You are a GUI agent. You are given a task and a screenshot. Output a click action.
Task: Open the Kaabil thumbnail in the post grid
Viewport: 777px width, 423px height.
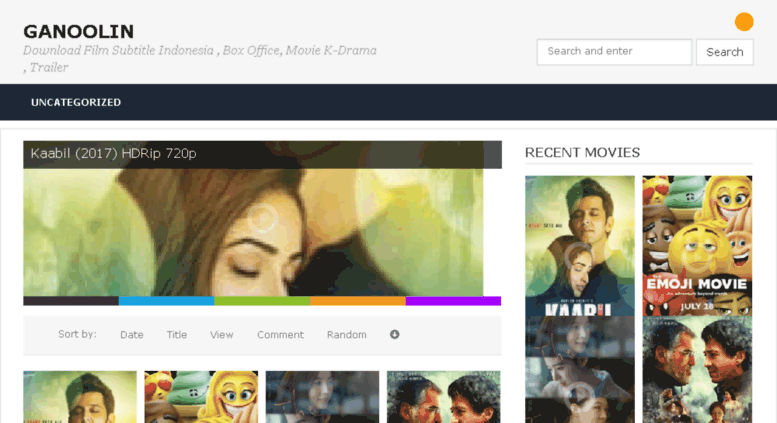tap(80, 397)
